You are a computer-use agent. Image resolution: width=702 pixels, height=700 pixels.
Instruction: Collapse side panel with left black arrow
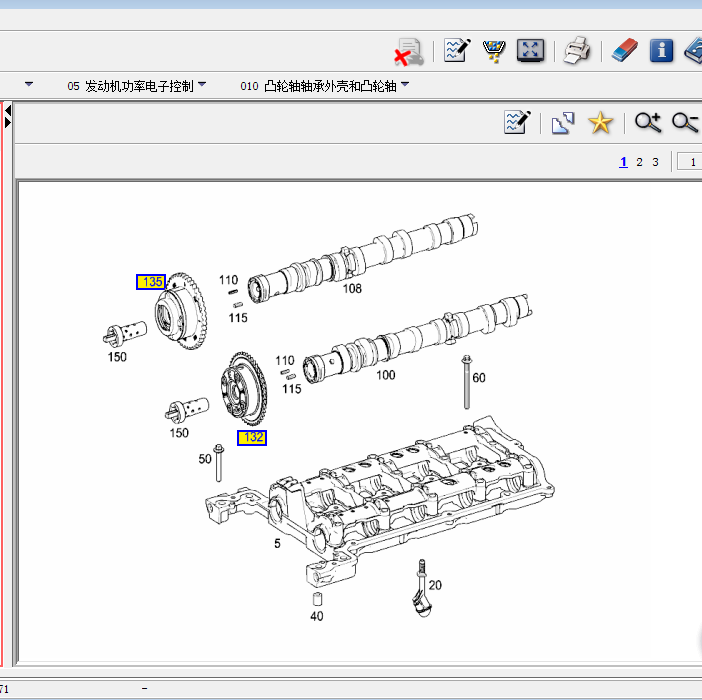tap(8, 111)
